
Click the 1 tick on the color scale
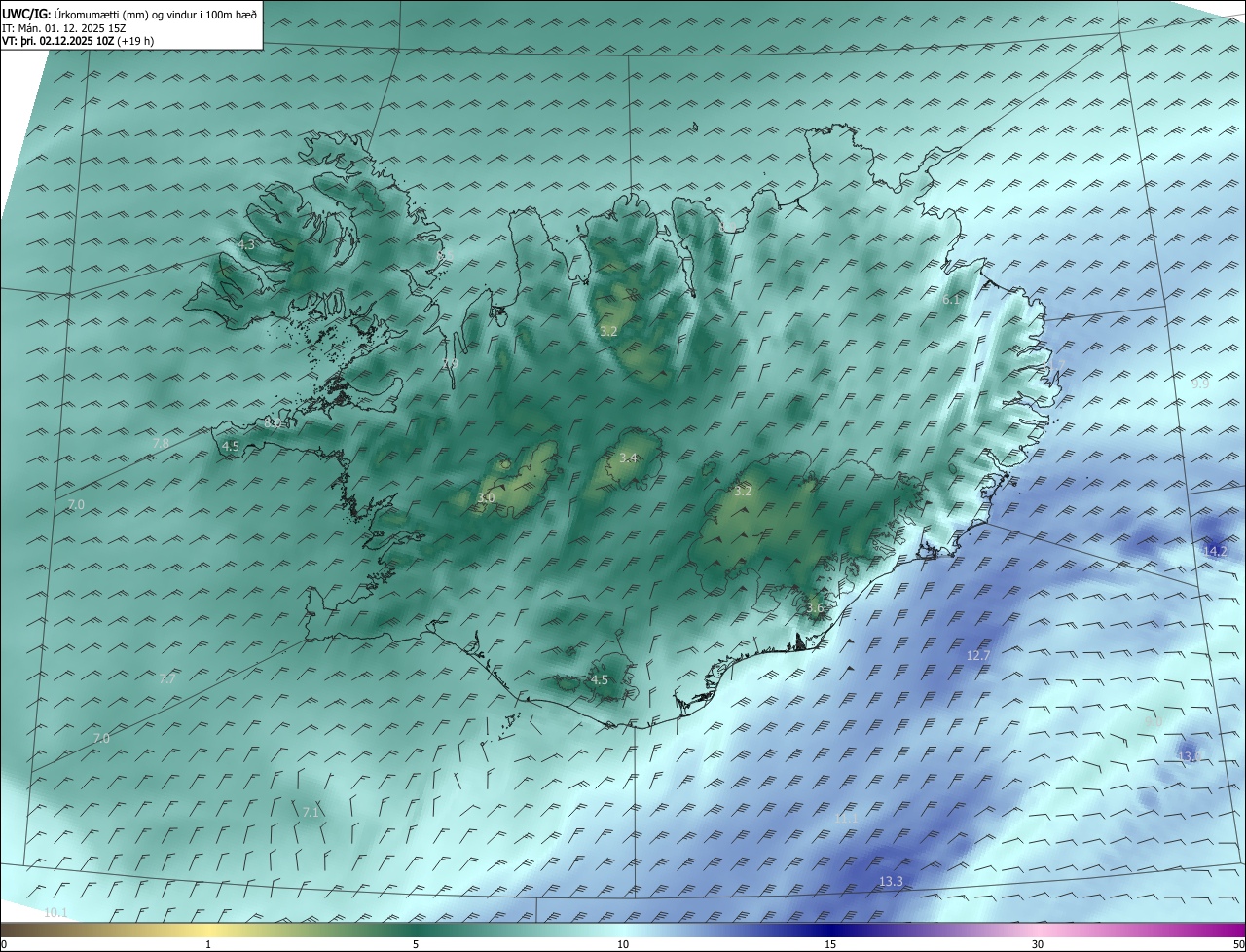(208, 944)
